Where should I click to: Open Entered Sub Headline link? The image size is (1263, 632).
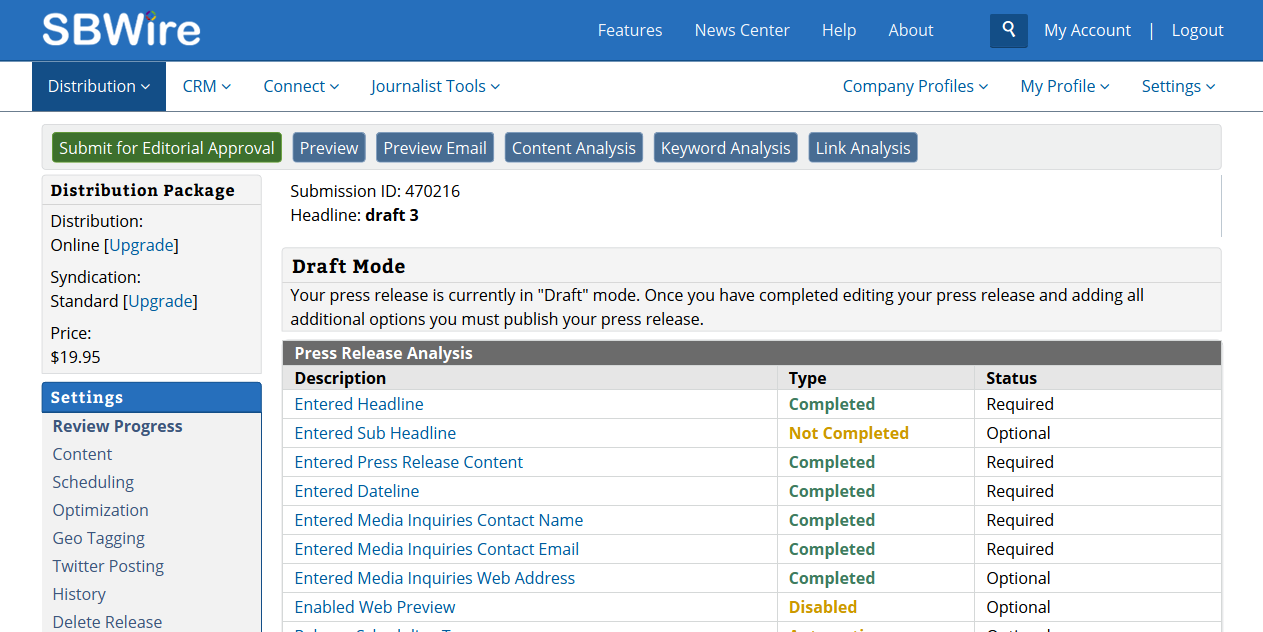(x=375, y=433)
